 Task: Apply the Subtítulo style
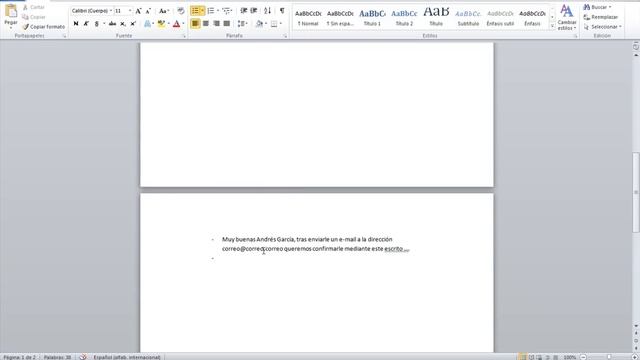click(468, 18)
